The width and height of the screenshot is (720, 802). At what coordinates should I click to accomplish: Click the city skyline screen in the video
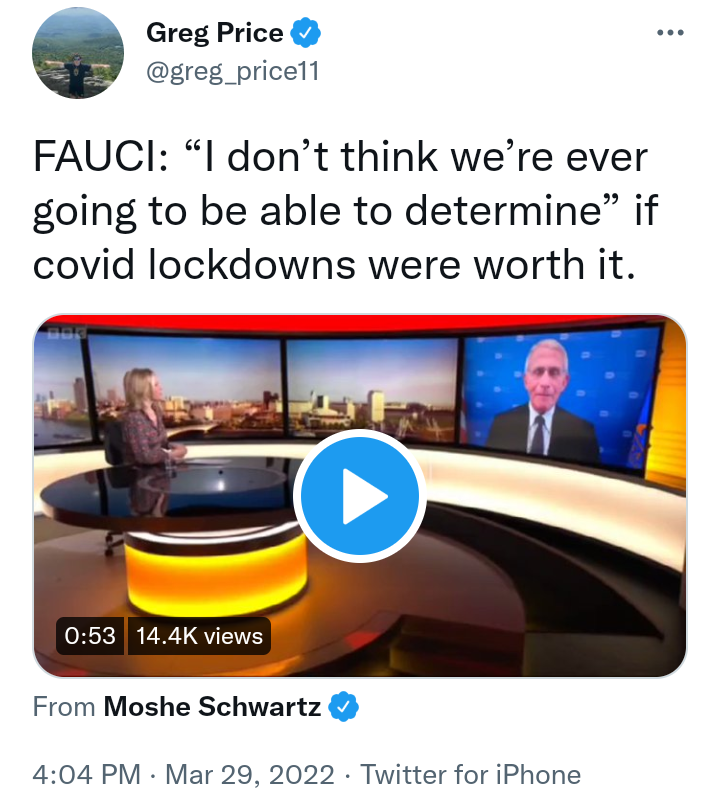click(372, 390)
